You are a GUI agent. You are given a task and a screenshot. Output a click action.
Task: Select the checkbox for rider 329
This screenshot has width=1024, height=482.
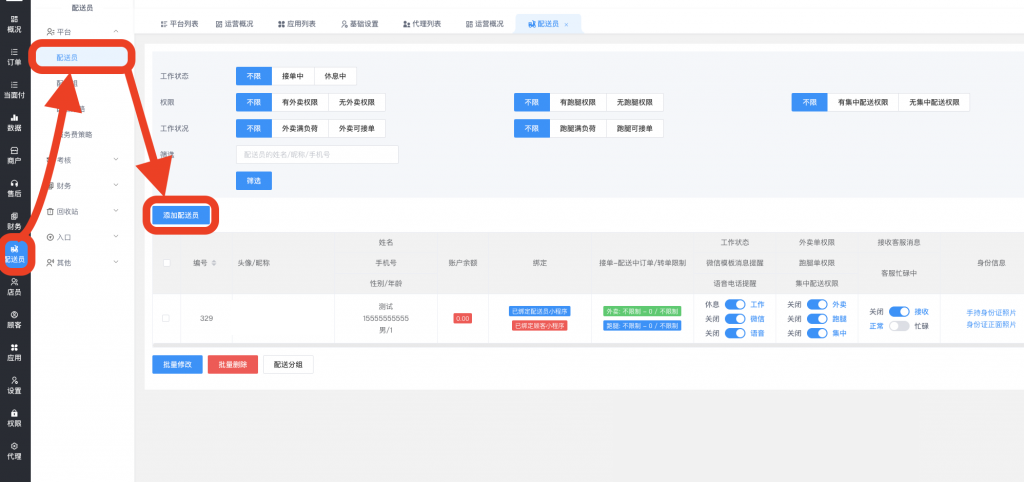coord(166,318)
